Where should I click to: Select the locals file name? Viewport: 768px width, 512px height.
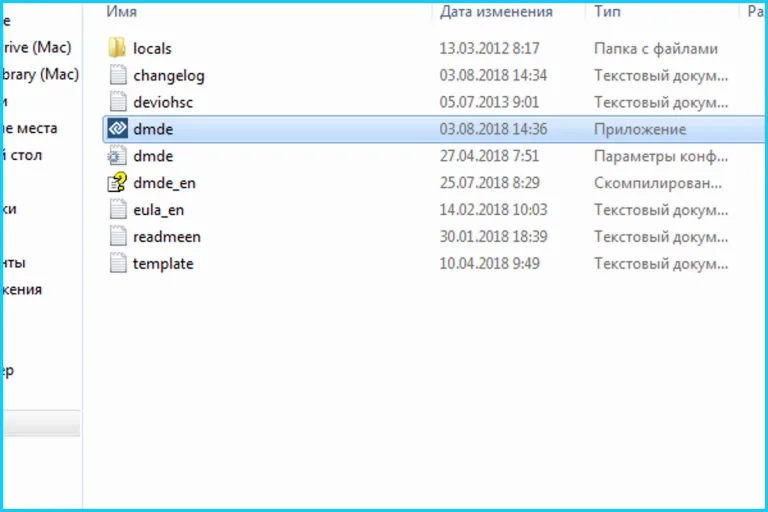tap(152, 49)
